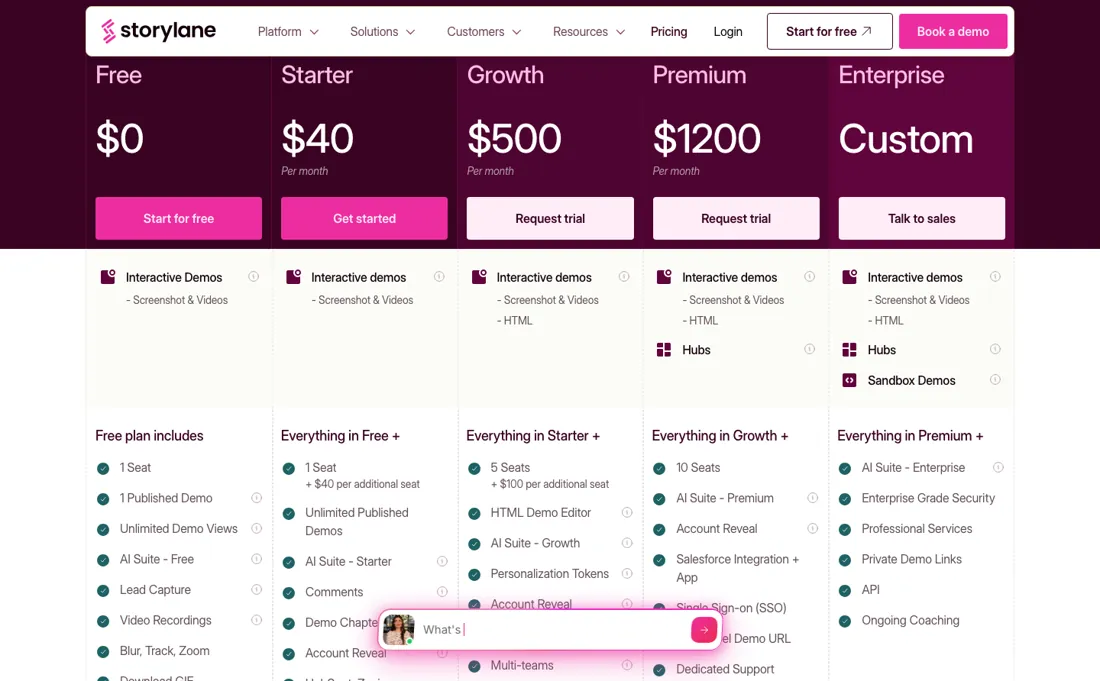This screenshot has height=681, width=1100.
Task: Click Interactive demos icon in Growth column
Action: (x=479, y=277)
